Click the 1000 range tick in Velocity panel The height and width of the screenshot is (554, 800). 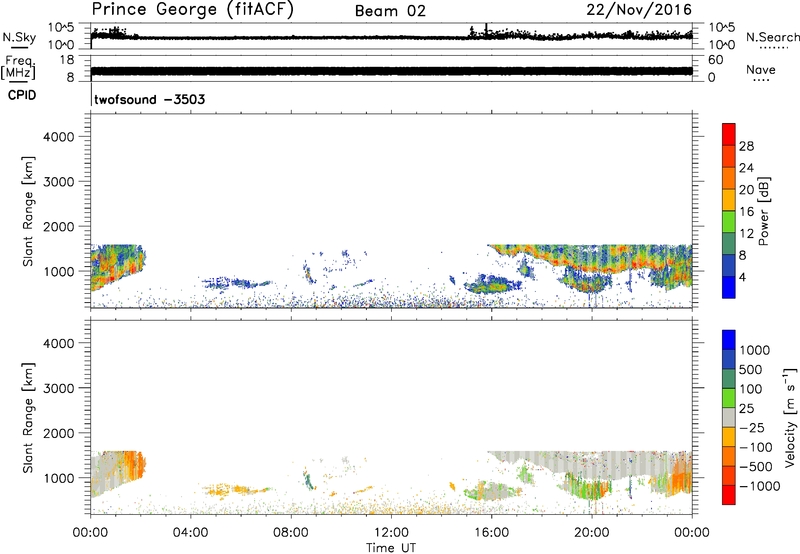[x=59, y=478]
